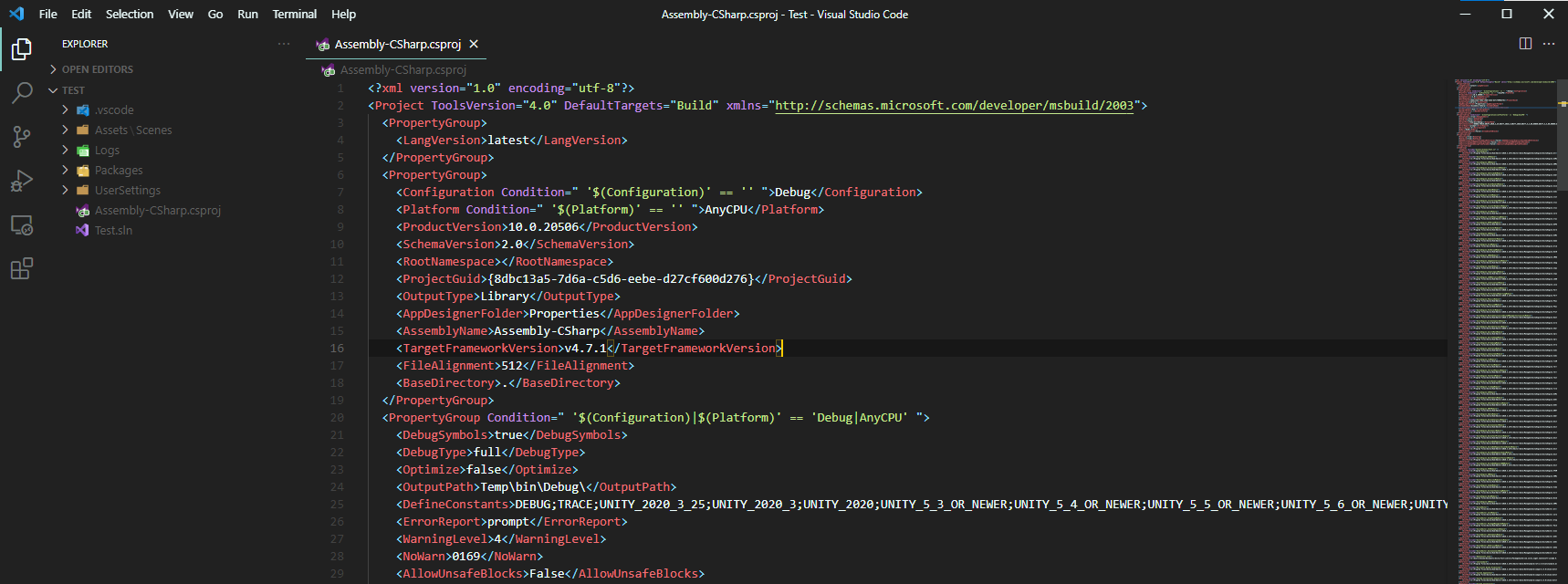
Task: Click line number 16 in gutter
Action: click(x=337, y=349)
